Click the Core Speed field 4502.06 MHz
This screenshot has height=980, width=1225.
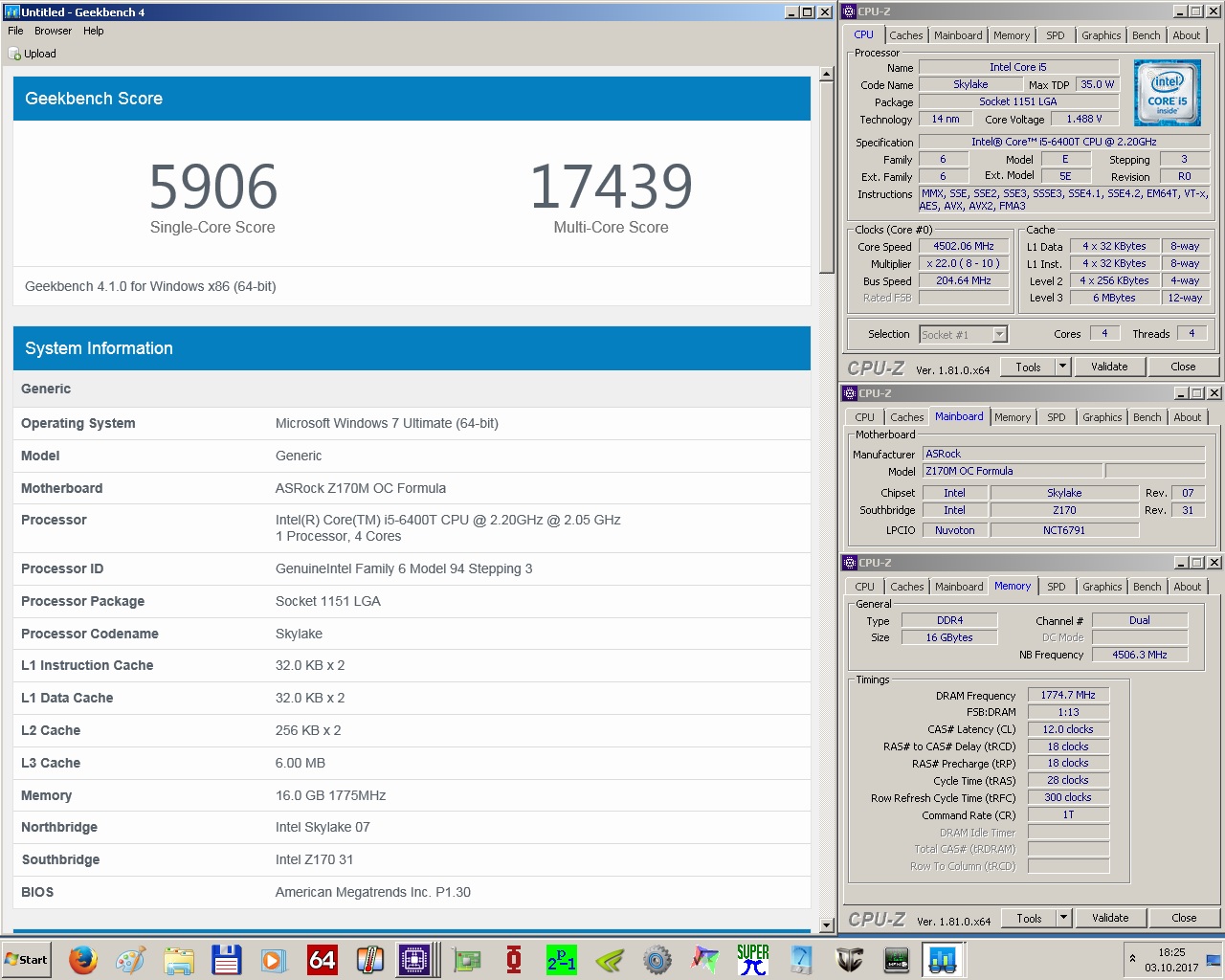pos(964,246)
